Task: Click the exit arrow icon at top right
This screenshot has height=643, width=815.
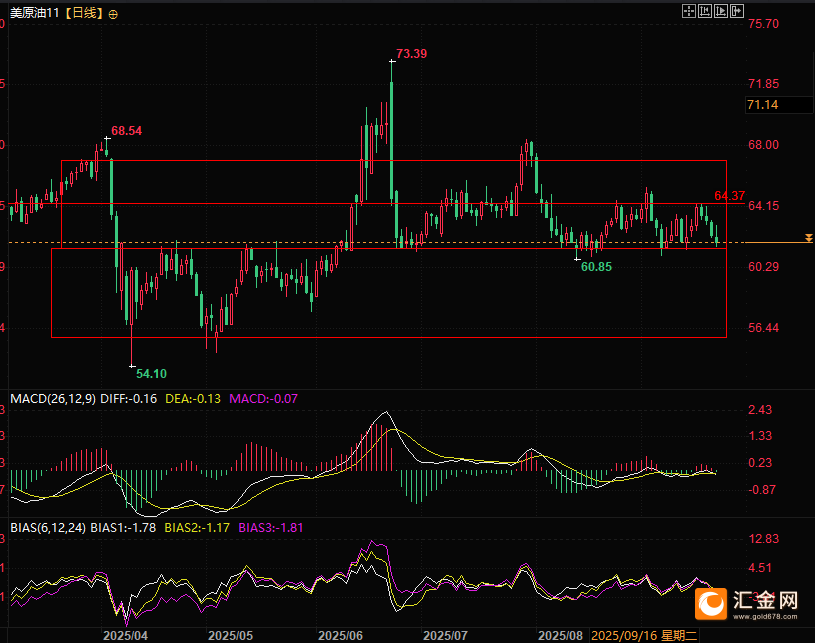Action: point(738,12)
